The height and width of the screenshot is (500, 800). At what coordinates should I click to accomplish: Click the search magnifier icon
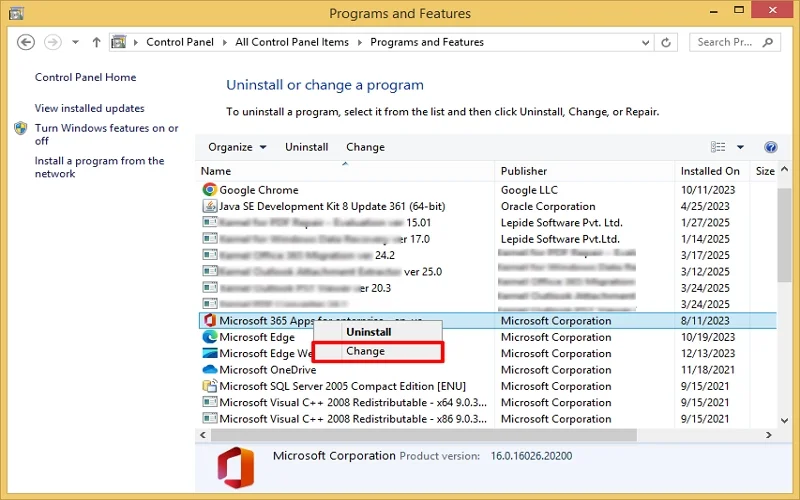click(x=768, y=42)
